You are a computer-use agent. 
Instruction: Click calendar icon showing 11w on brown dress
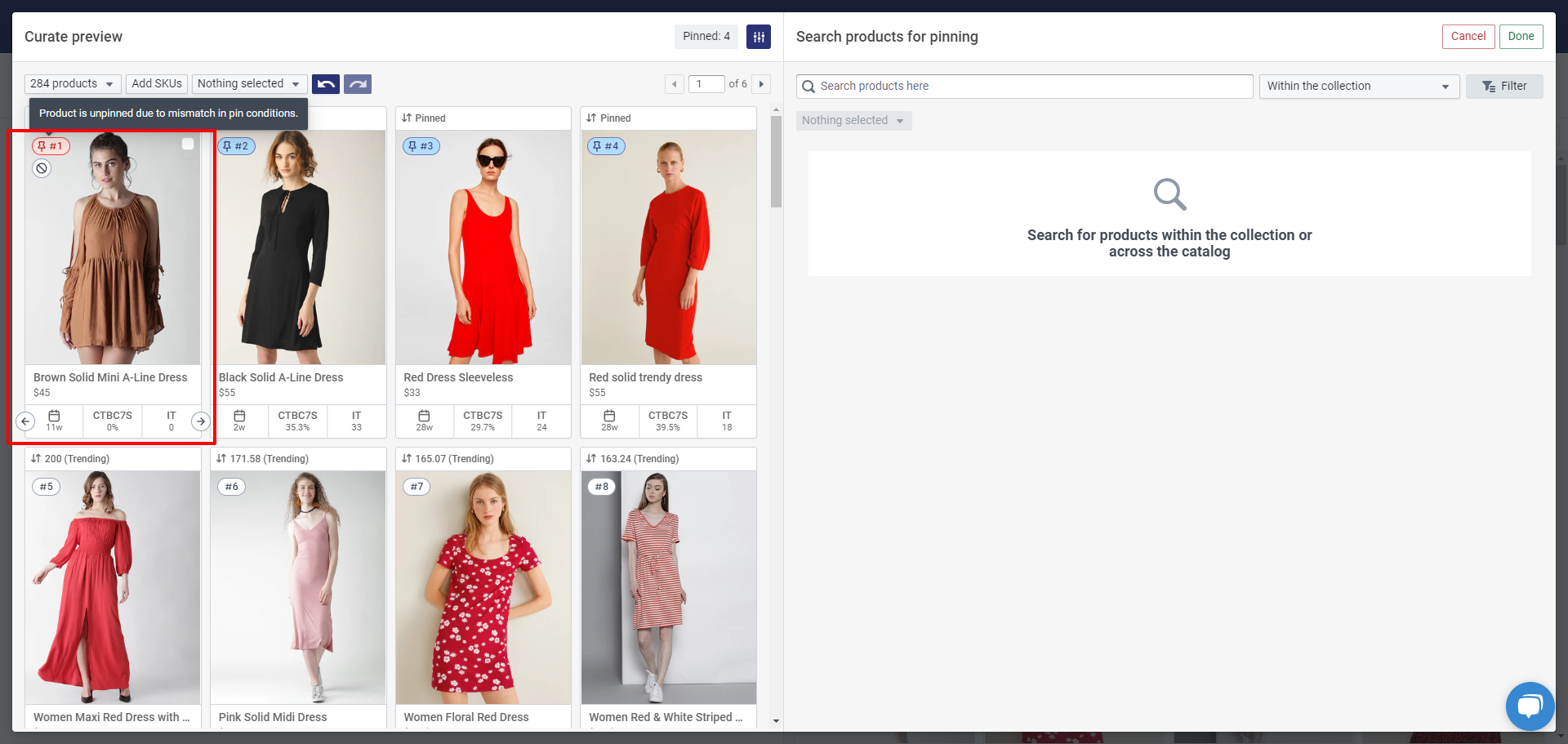coord(54,416)
